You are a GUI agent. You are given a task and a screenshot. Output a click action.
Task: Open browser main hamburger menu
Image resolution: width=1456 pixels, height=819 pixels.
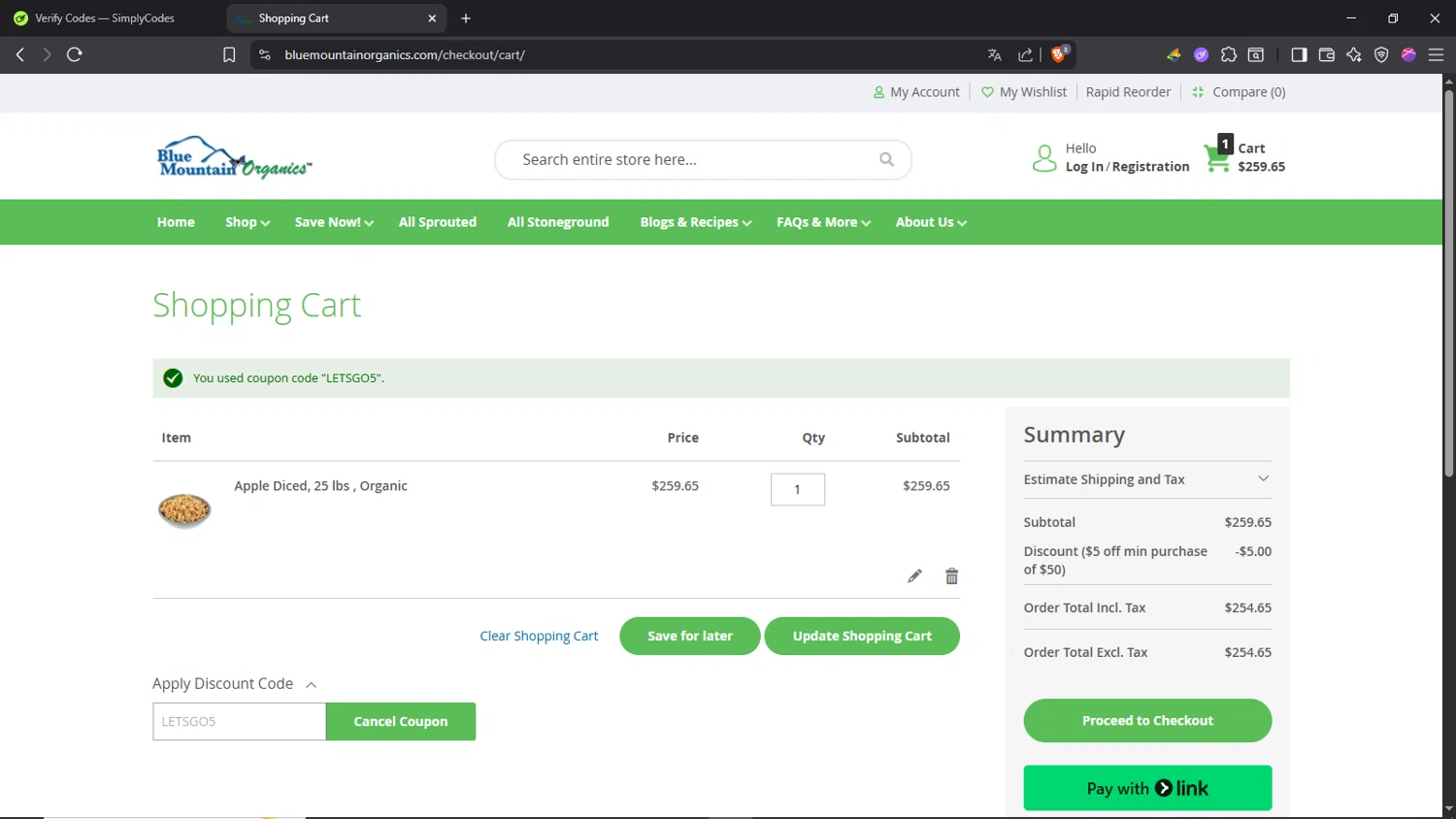1437,55
